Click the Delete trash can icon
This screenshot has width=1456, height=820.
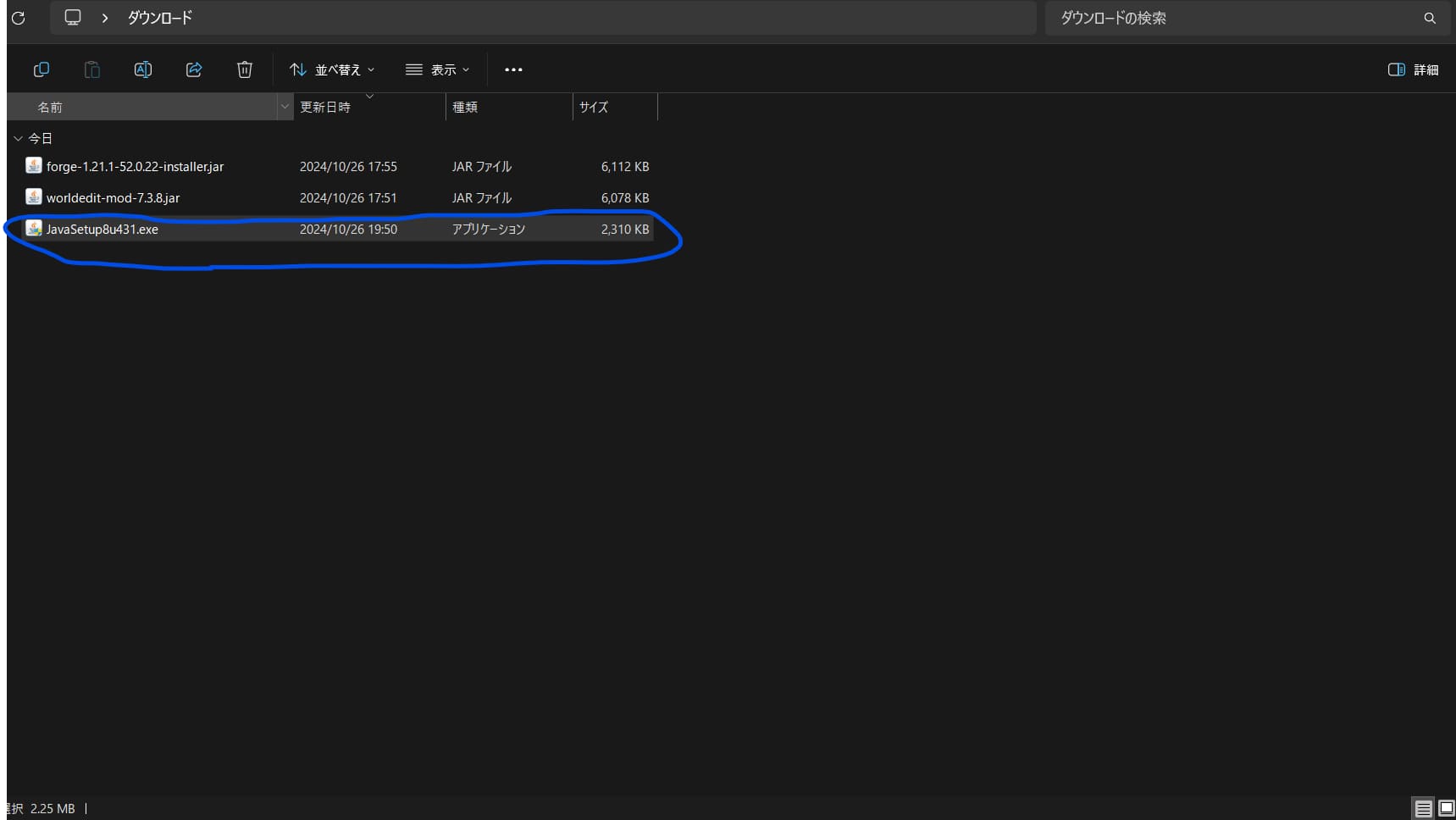point(245,69)
